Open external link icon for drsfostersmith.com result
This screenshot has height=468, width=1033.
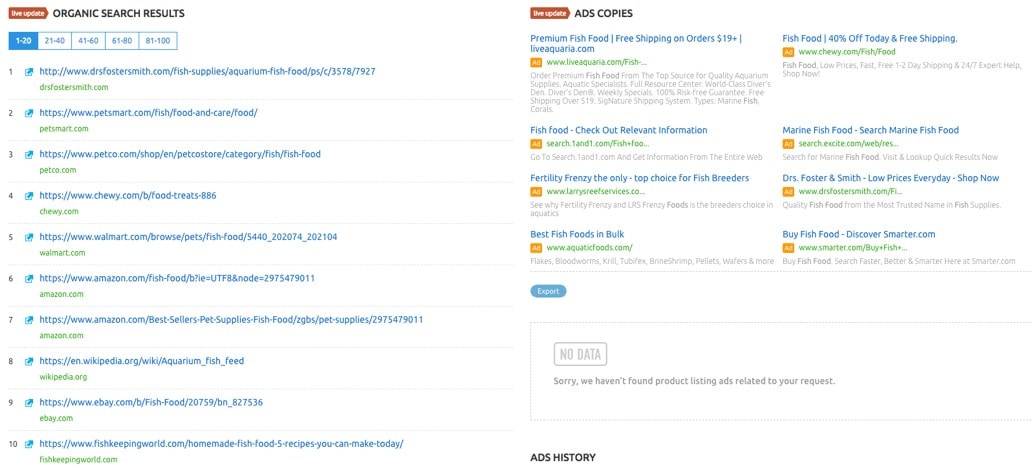coord(29,71)
